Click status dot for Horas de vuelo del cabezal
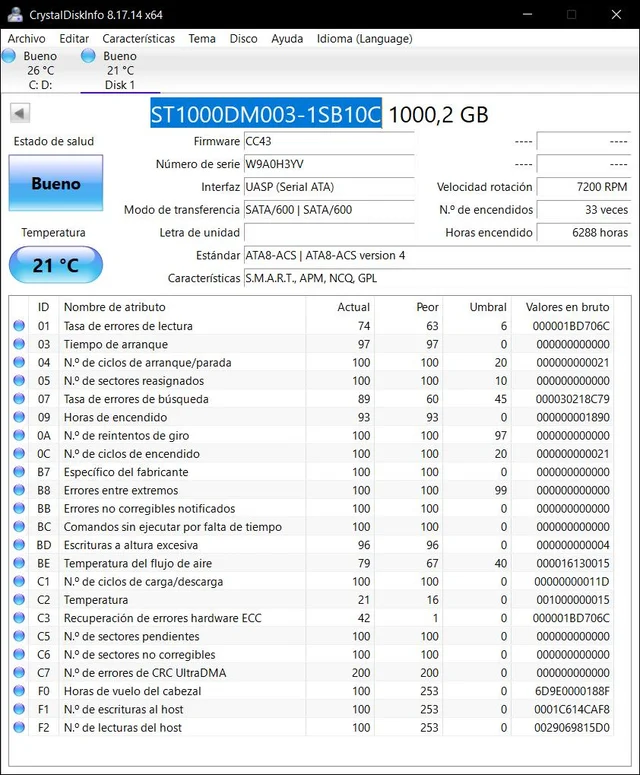640x775 pixels. point(19,691)
